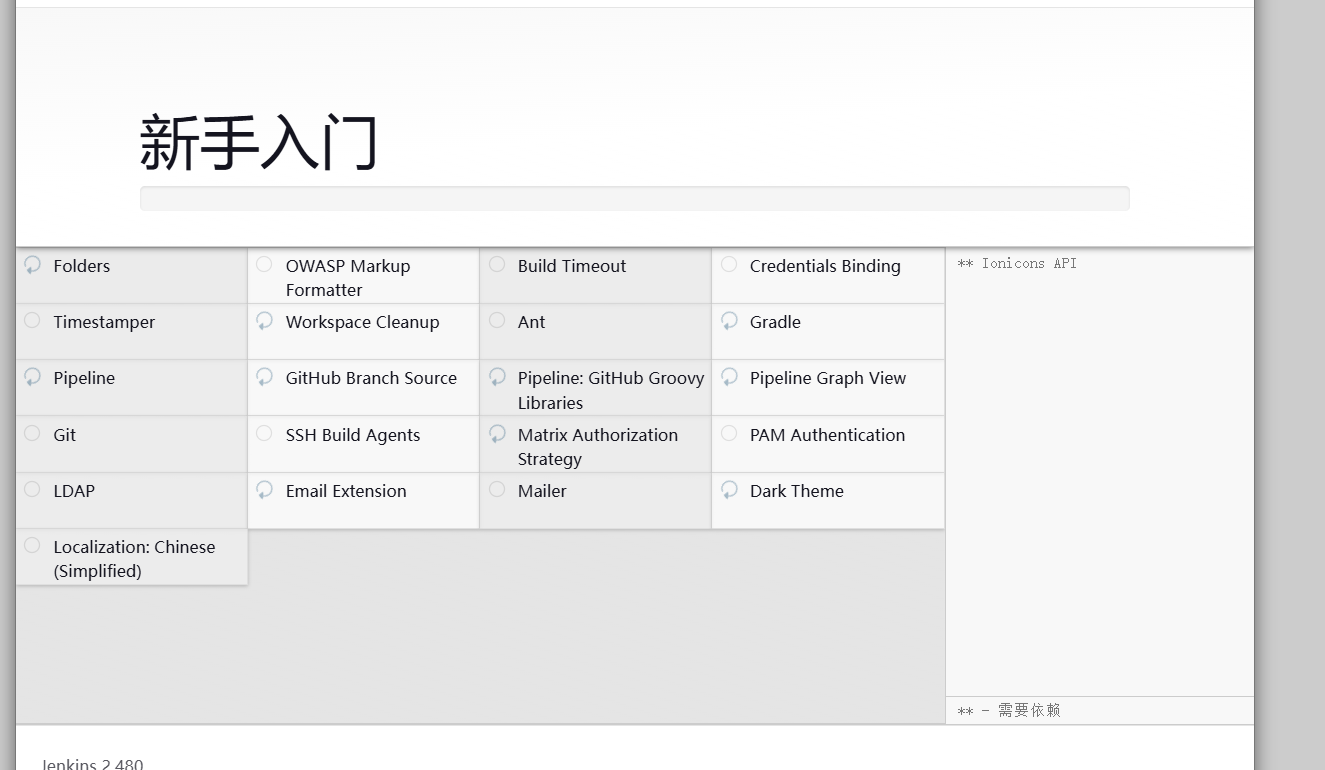
Task: Click the spinner icon beside Gradle
Action: [730, 321]
